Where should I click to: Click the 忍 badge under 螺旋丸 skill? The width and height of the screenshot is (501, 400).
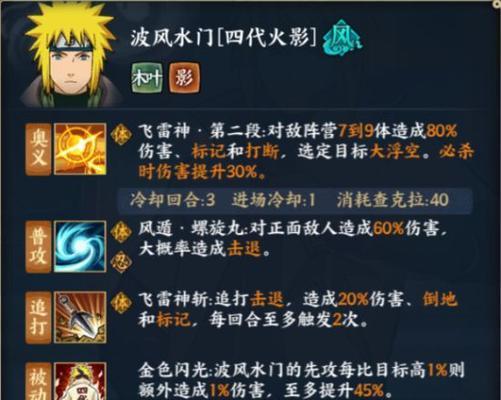click(121, 261)
